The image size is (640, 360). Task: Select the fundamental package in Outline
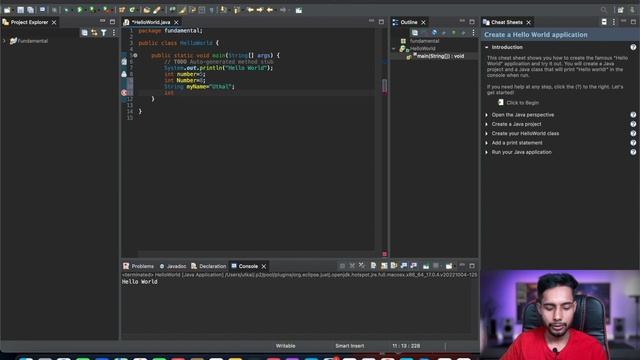tap(424, 41)
